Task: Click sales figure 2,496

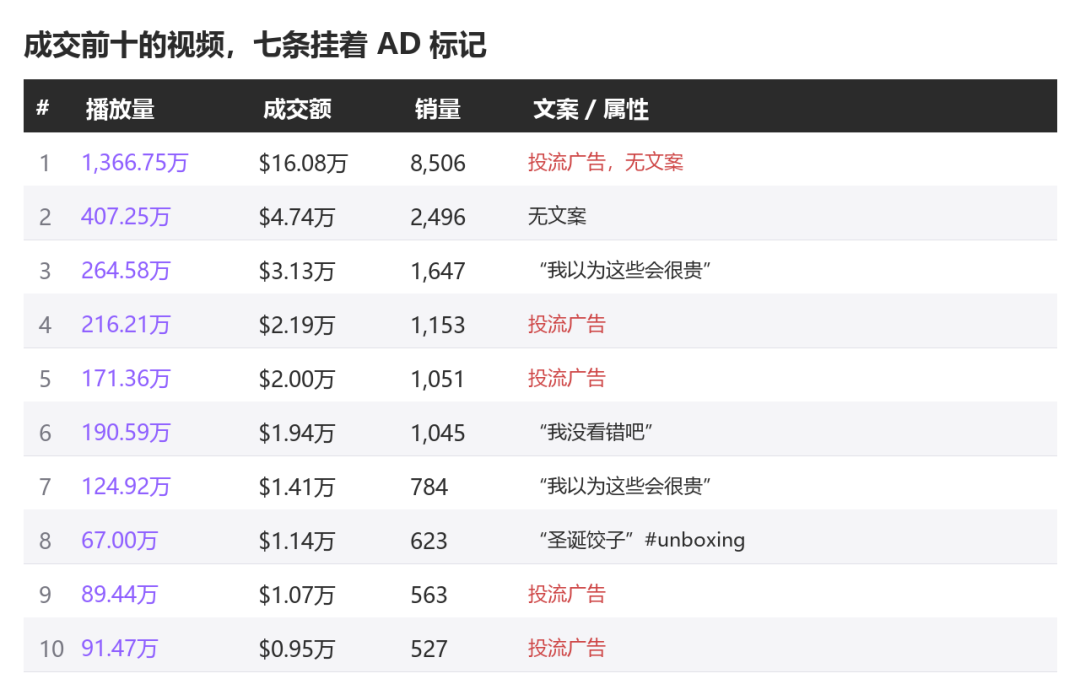Action: pos(438,217)
